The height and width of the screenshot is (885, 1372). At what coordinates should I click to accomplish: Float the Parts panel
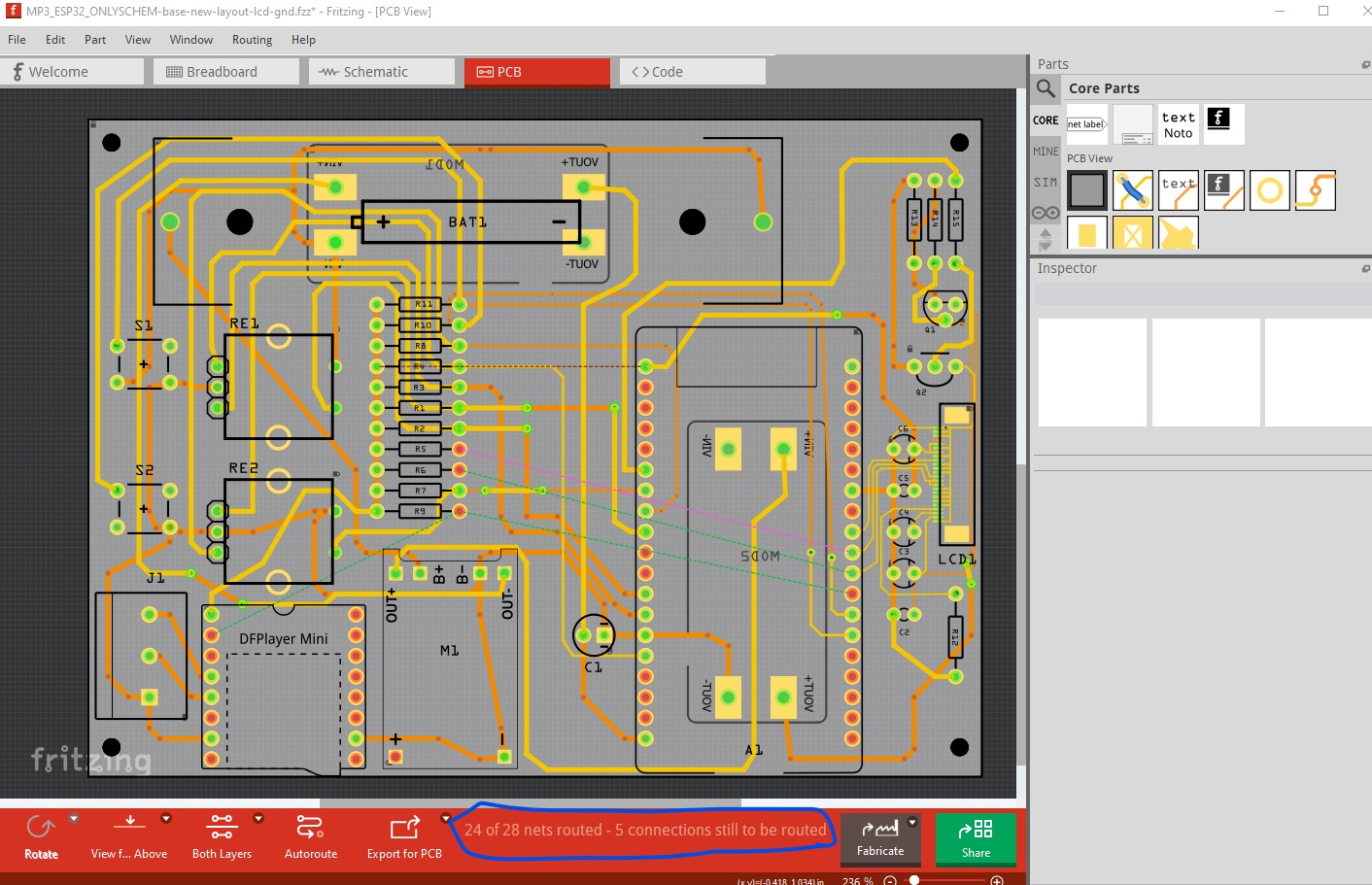[1365, 65]
